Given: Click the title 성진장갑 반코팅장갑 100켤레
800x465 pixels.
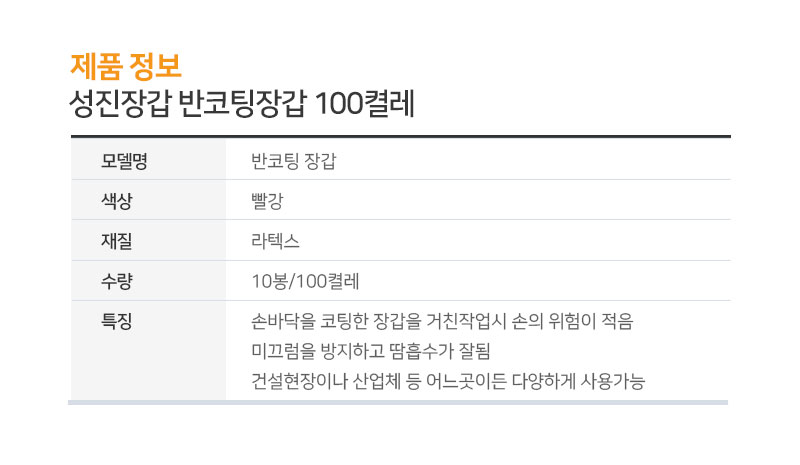Looking at the screenshot, I should click(x=242, y=104).
